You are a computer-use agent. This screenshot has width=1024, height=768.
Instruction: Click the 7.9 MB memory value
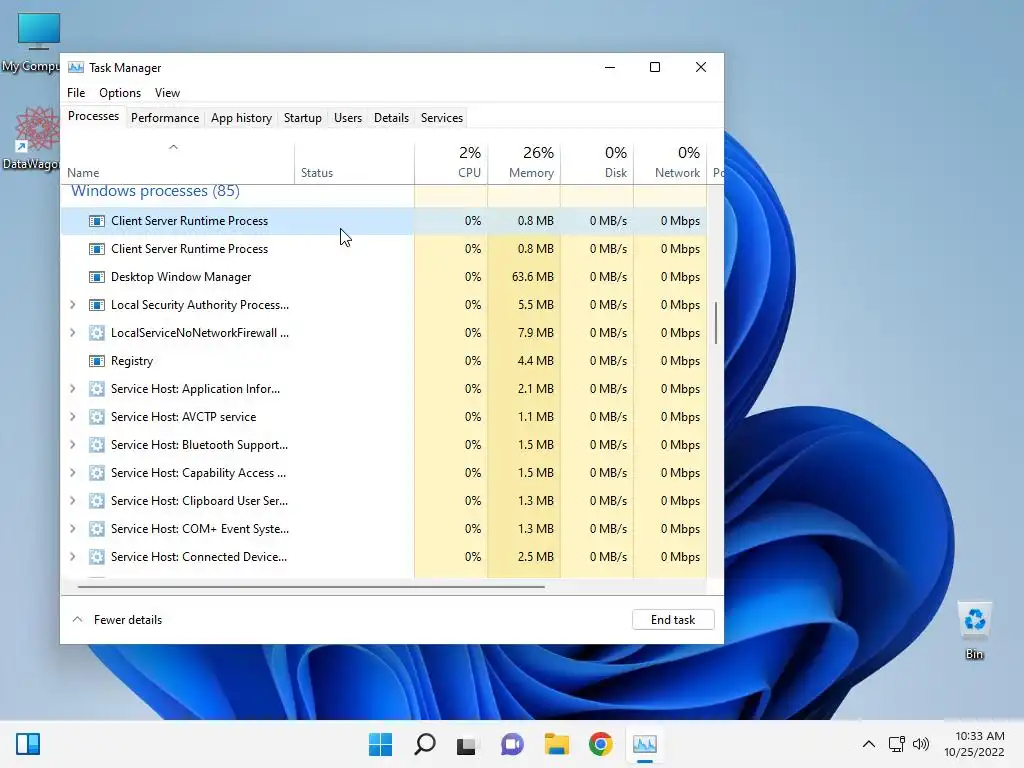click(x=536, y=333)
